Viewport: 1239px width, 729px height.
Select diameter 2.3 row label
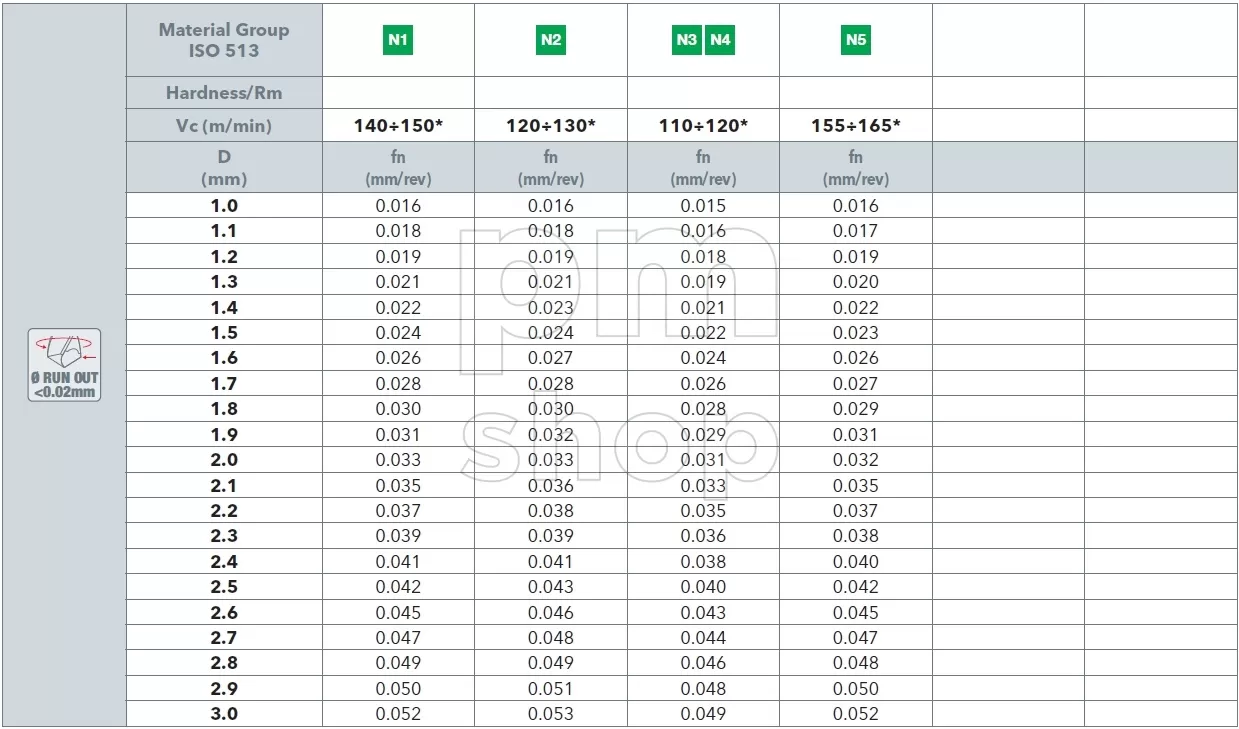[224, 536]
